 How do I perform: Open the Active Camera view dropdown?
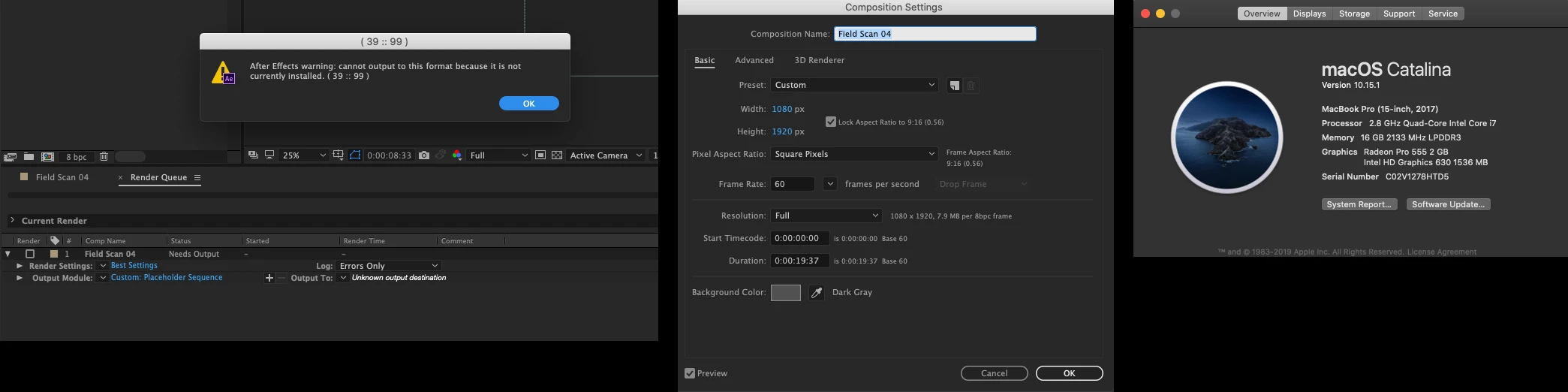pos(606,155)
